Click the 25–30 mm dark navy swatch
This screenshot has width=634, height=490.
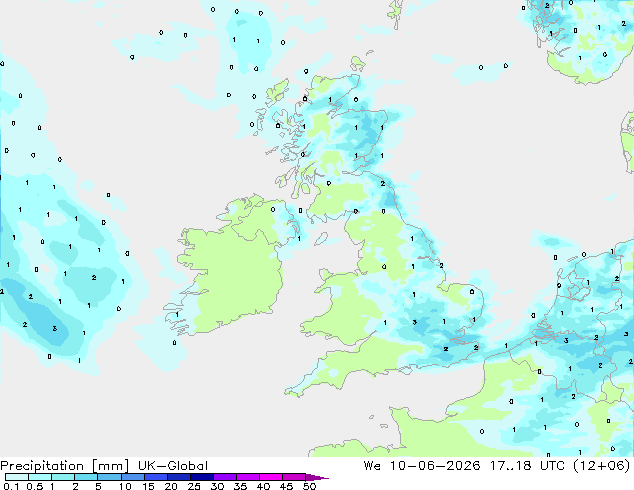pyautogui.click(x=201, y=477)
